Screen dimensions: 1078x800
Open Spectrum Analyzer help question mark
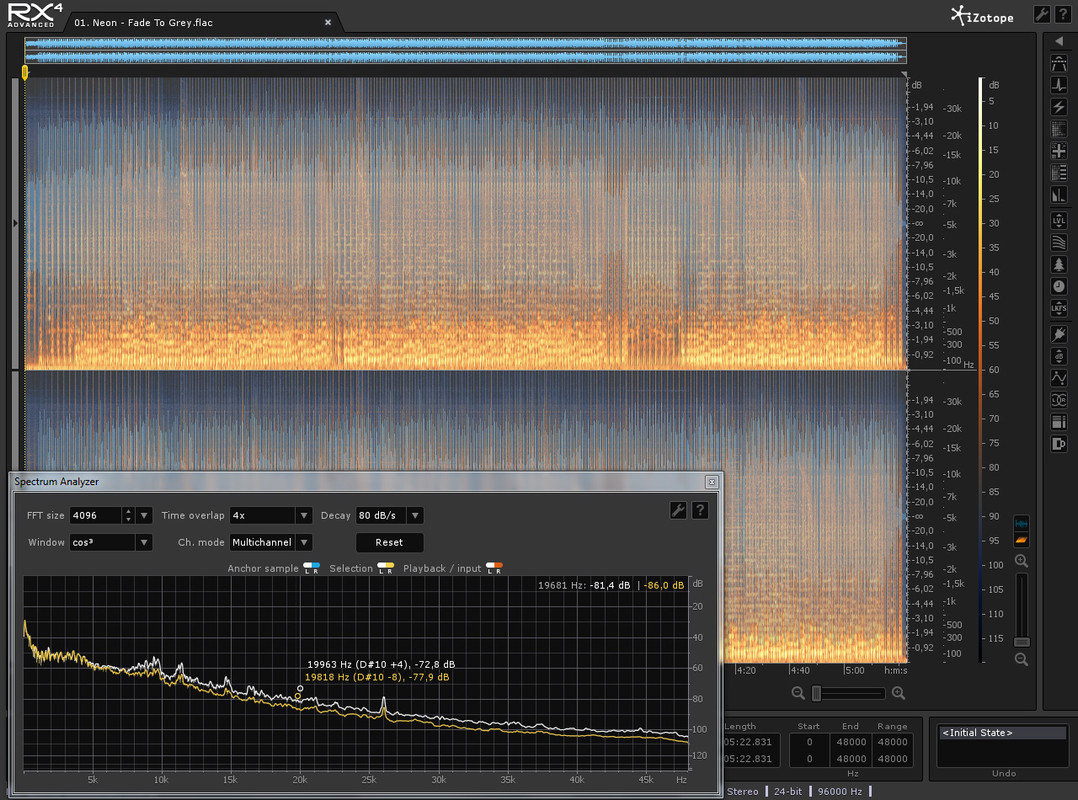tap(700, 510)
